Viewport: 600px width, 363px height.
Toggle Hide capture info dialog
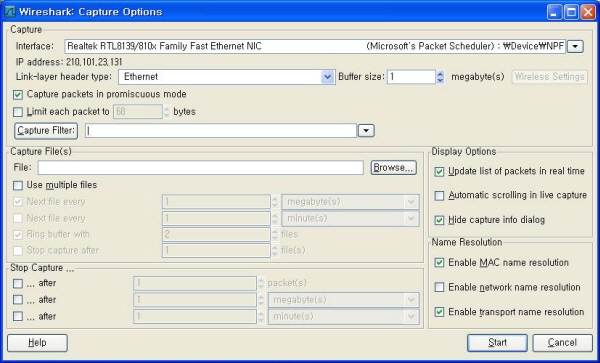point(439,220)
